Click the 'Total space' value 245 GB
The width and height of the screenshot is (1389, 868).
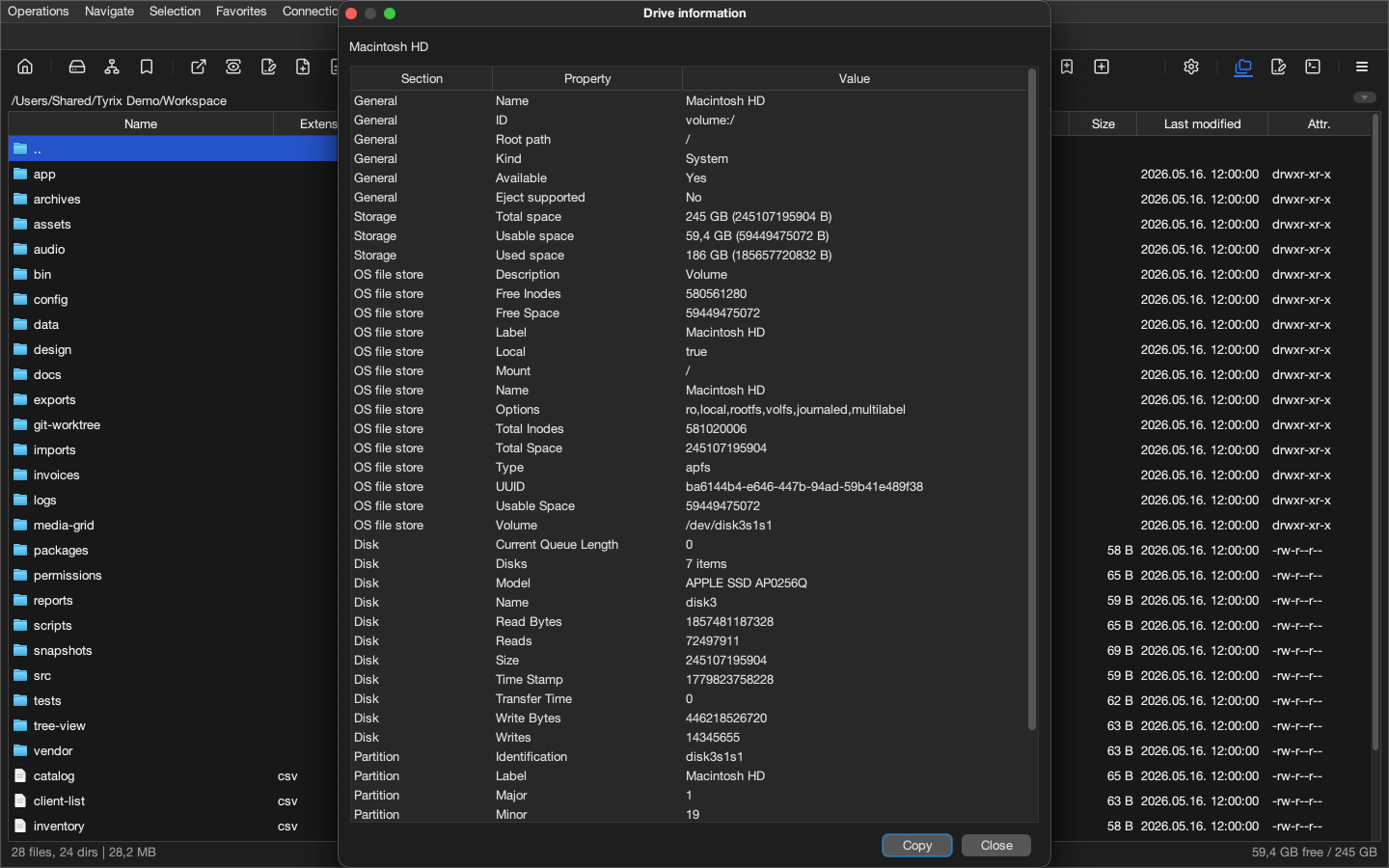(x=758, y=216)
